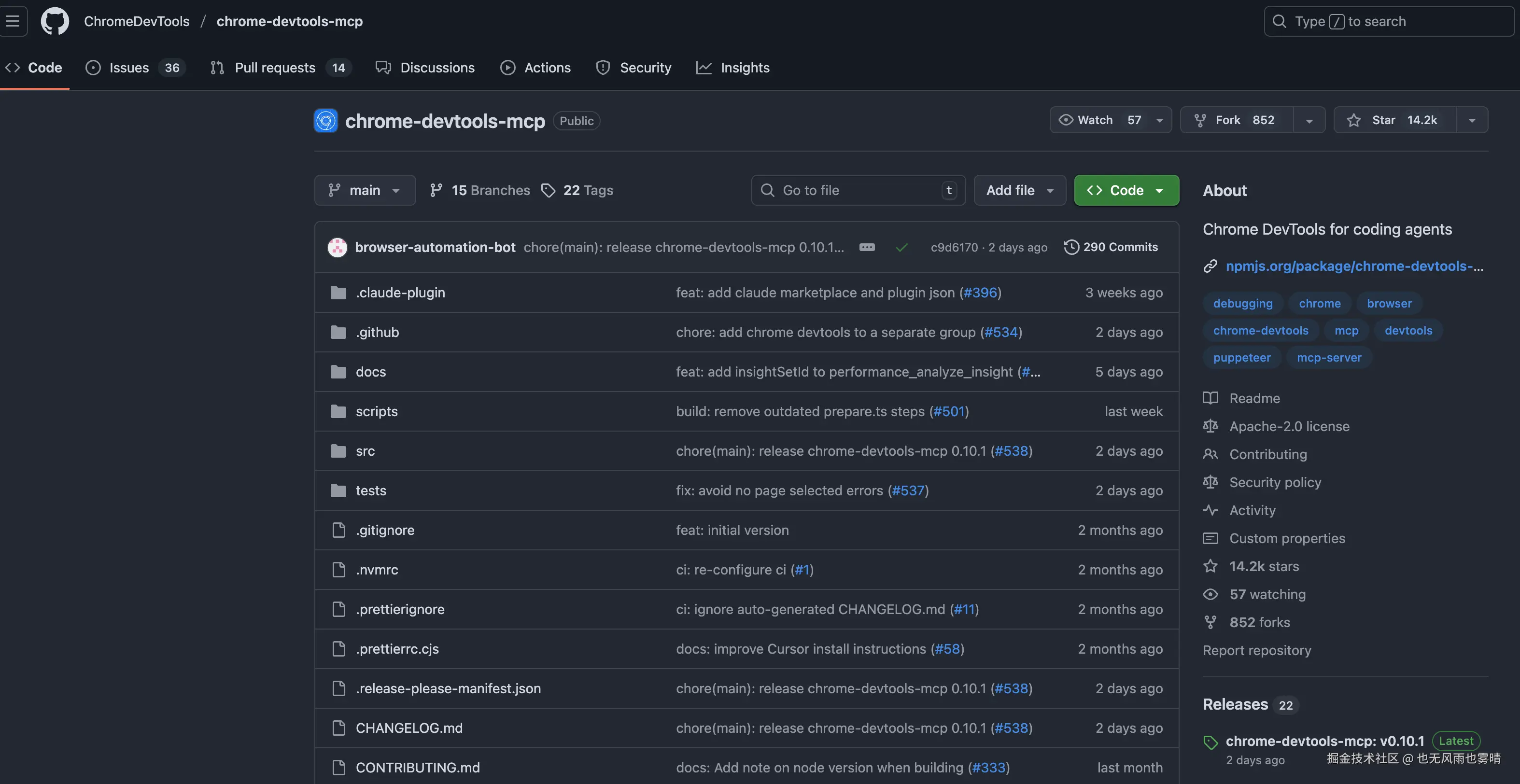
Task: Click the GitHub Octocat logo
Action: (55, 21)
